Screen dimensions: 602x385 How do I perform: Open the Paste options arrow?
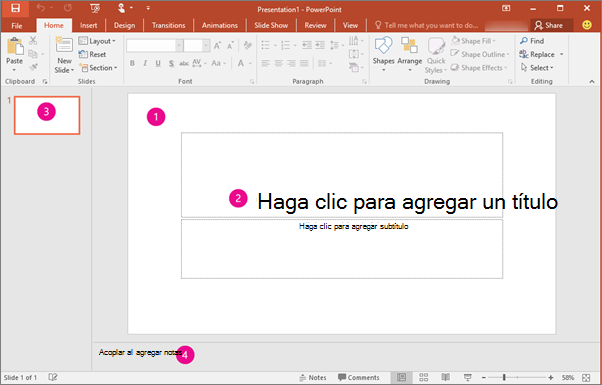(14, 70)
